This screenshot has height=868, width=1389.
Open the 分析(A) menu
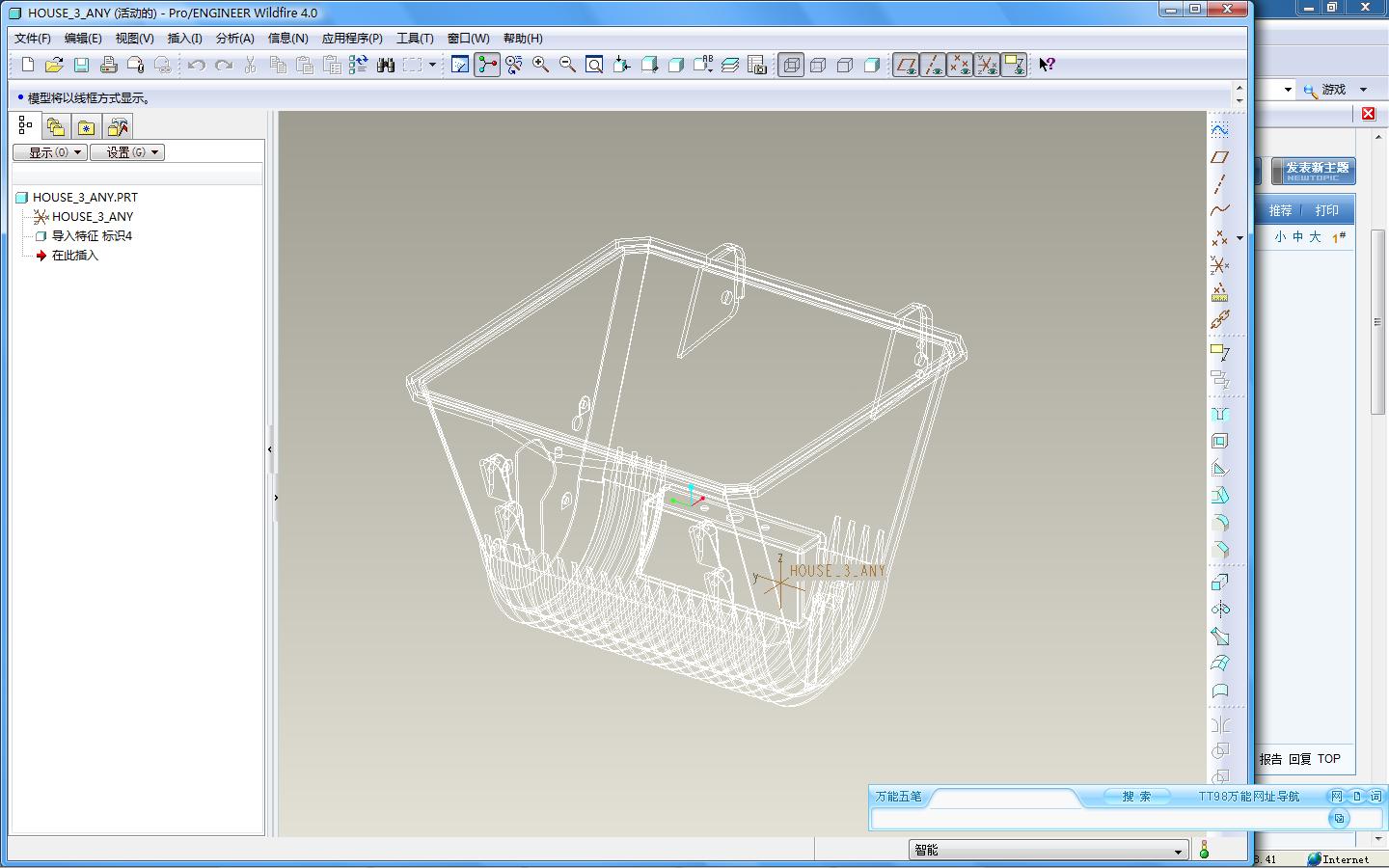point(235,39)
